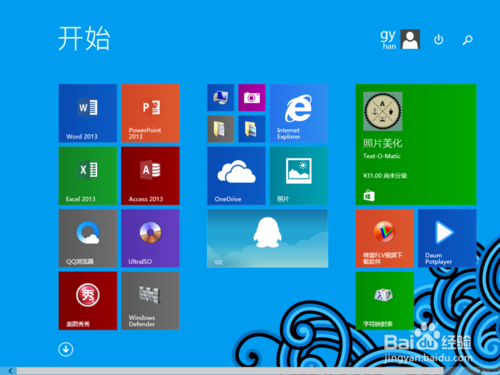500x375 pixels.
Task: Launch Internet Explorer tile
Action: click(299, 113)
